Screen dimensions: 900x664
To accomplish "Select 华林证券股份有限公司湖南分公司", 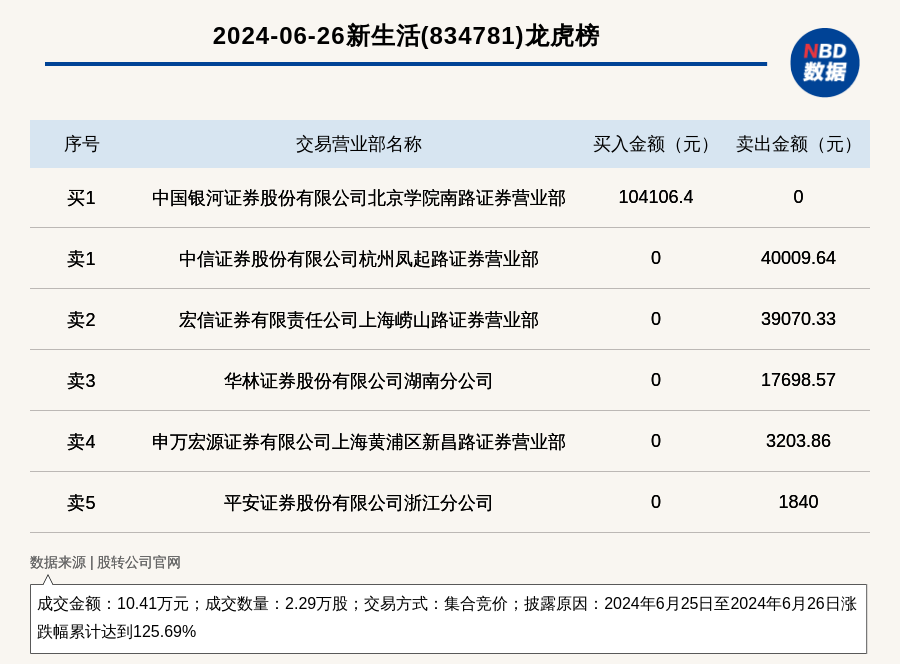I will [x=359, y=380].
